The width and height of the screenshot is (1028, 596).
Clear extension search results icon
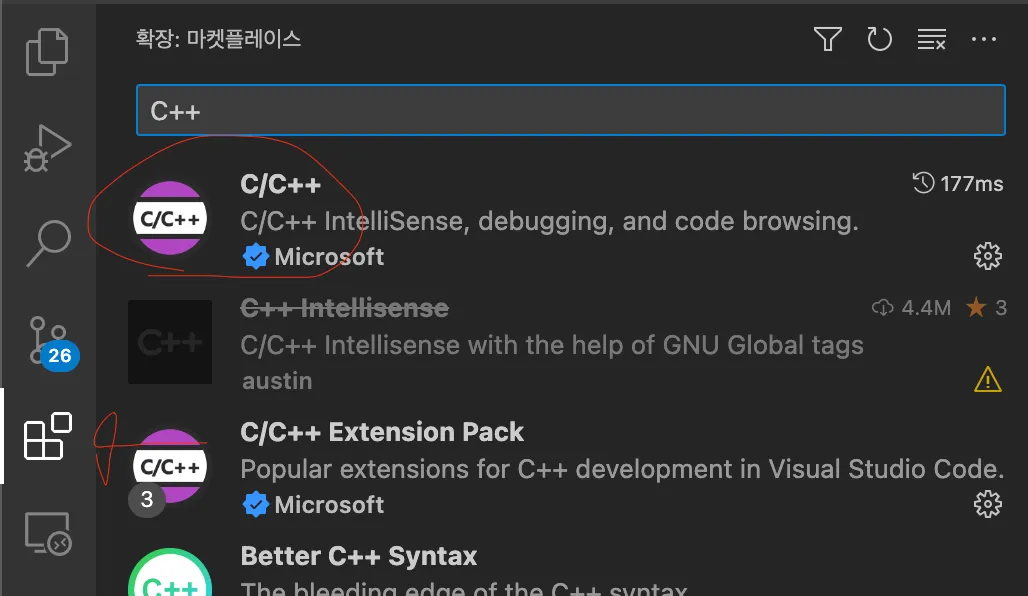(x=931, y=39)
